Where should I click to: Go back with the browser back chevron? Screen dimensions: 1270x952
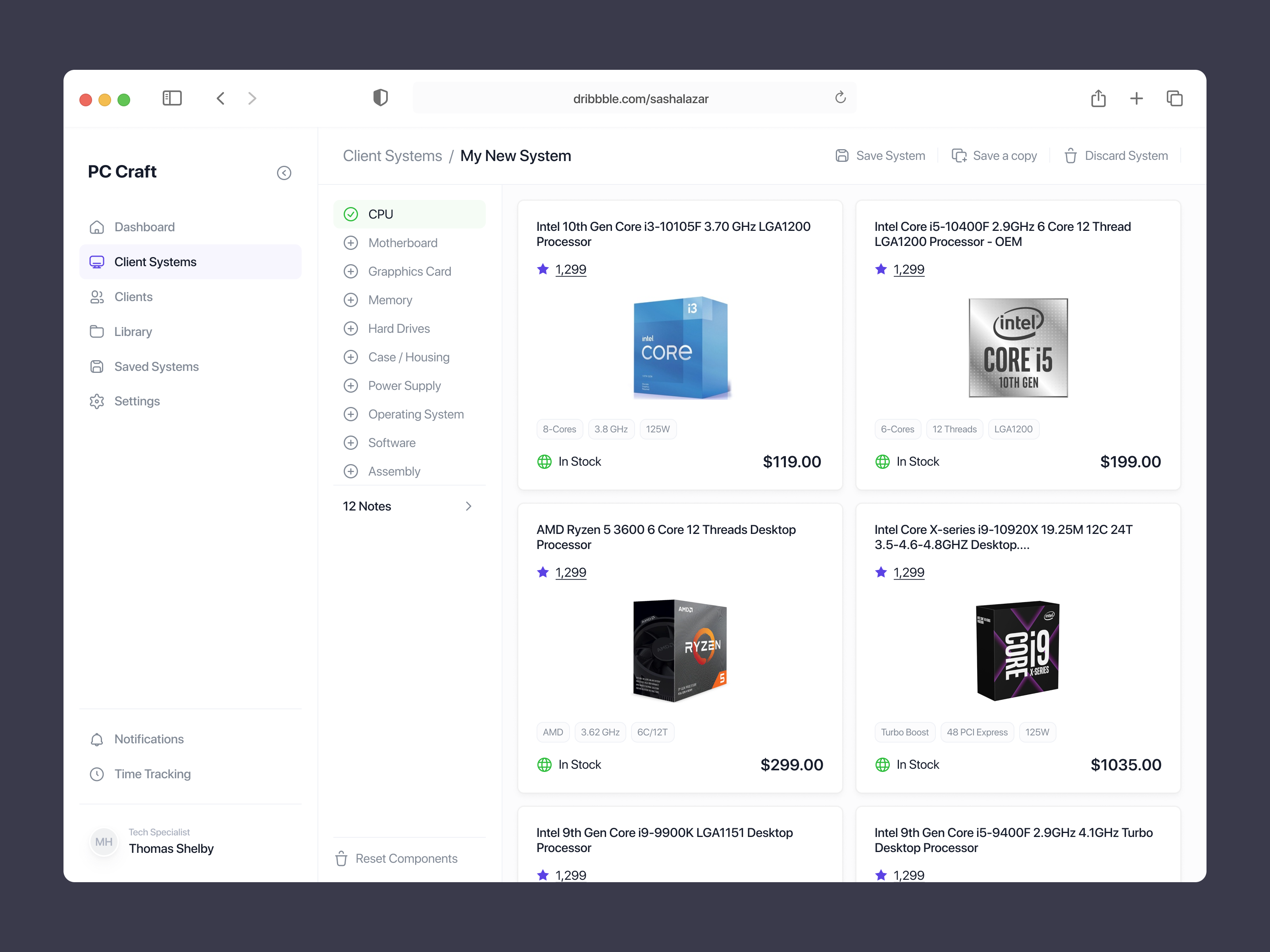tap(221, 98)
